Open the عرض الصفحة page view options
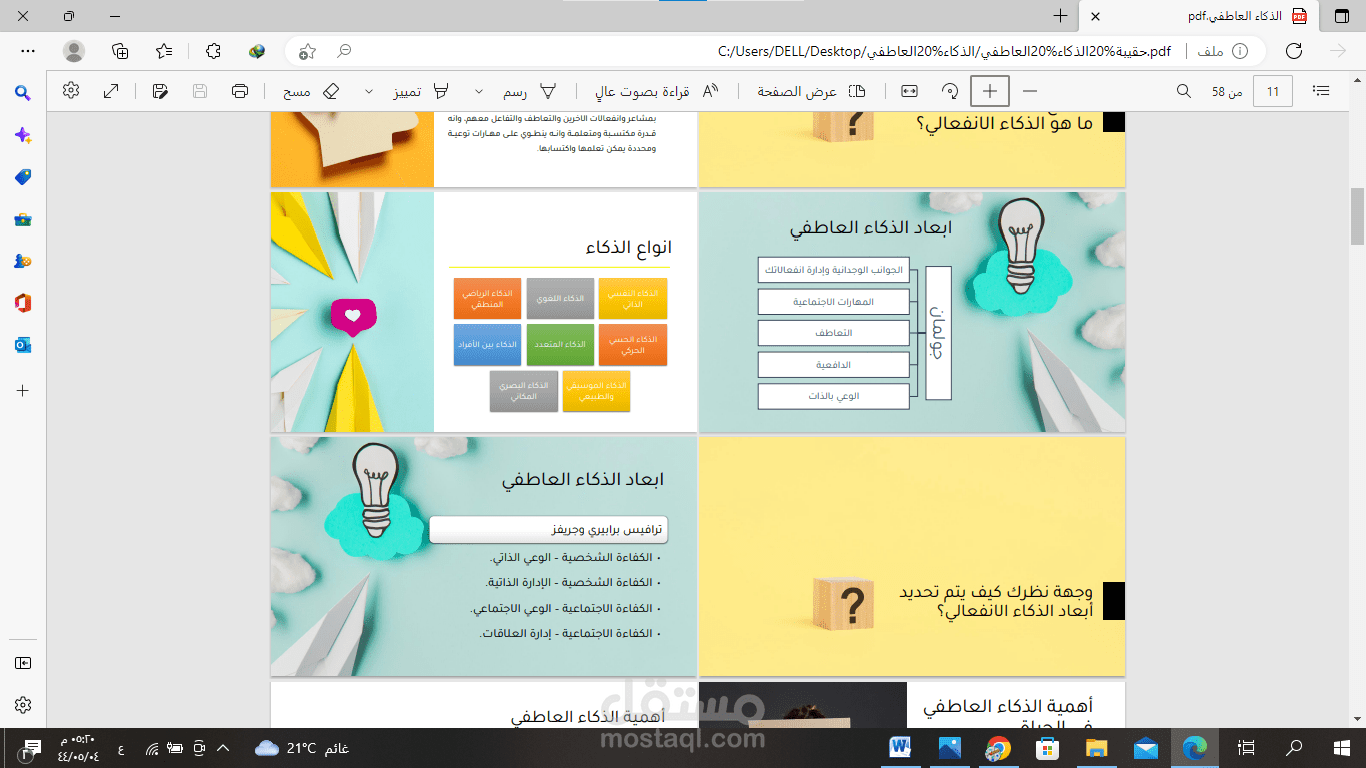The image size is (1366, 768). point(811,91)
